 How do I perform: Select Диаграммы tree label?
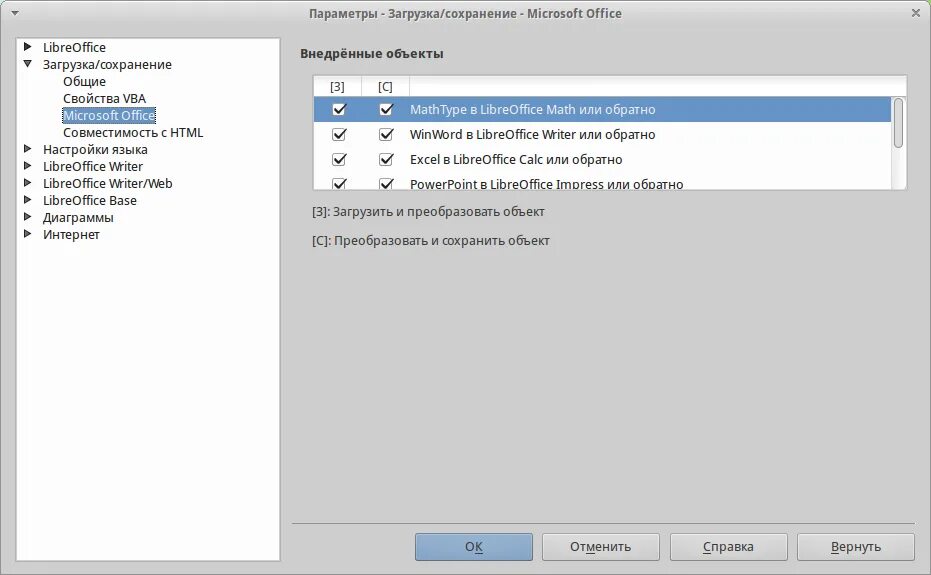click(x=78, y=217)
